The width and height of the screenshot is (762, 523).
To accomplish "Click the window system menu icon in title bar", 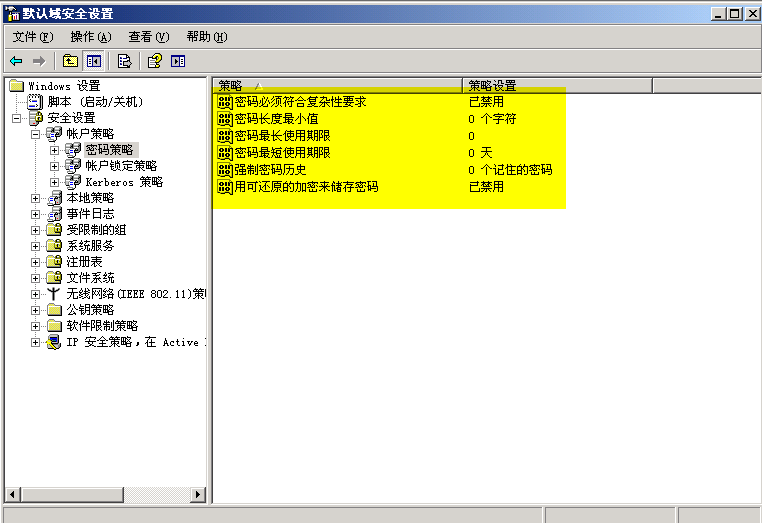I will (13, 13).
